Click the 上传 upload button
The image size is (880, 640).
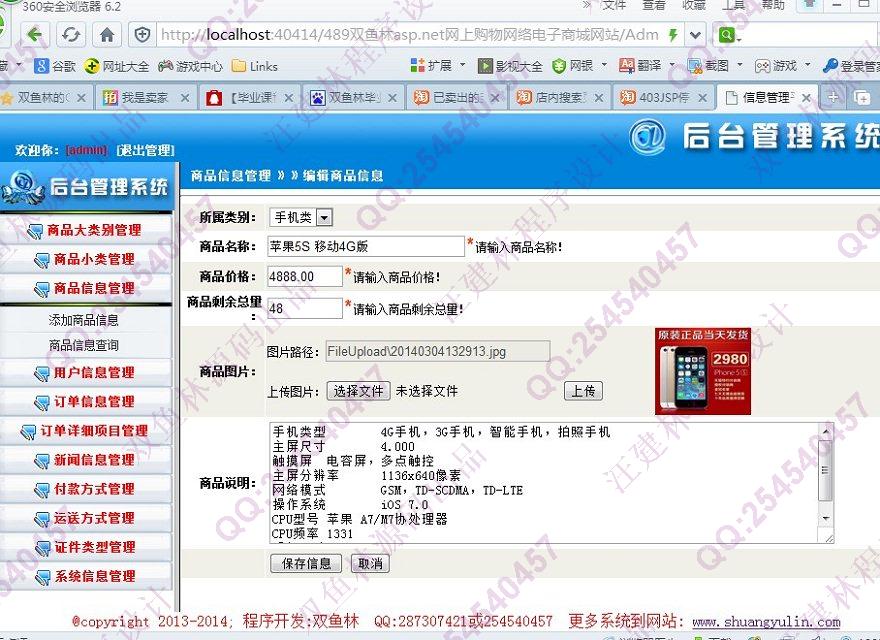(583, 391)
